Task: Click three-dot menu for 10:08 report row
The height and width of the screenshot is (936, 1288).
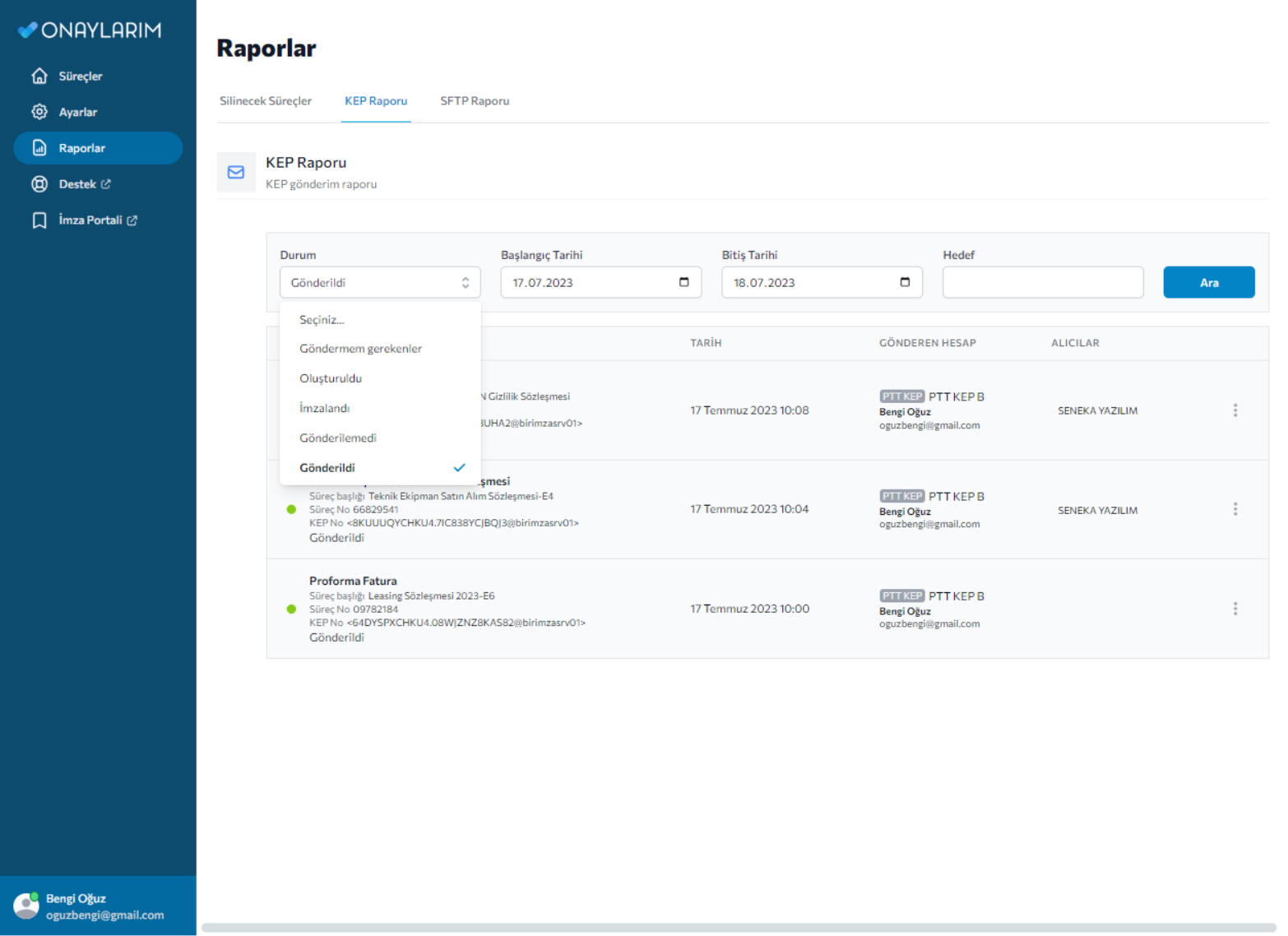Action: point(1235,410)
